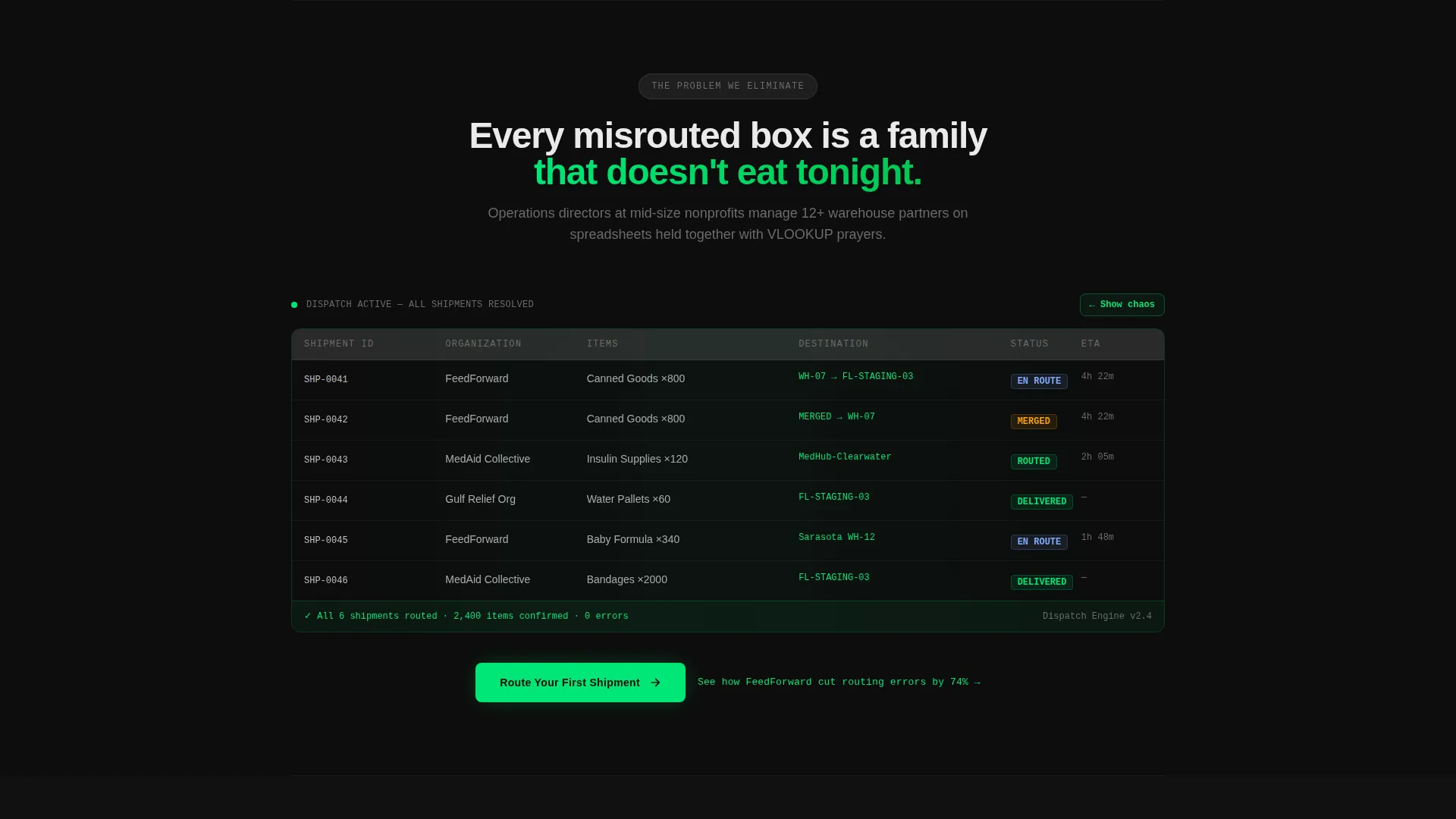Click FeedForward in the SHP-0041 row

[x=477, y=379]
